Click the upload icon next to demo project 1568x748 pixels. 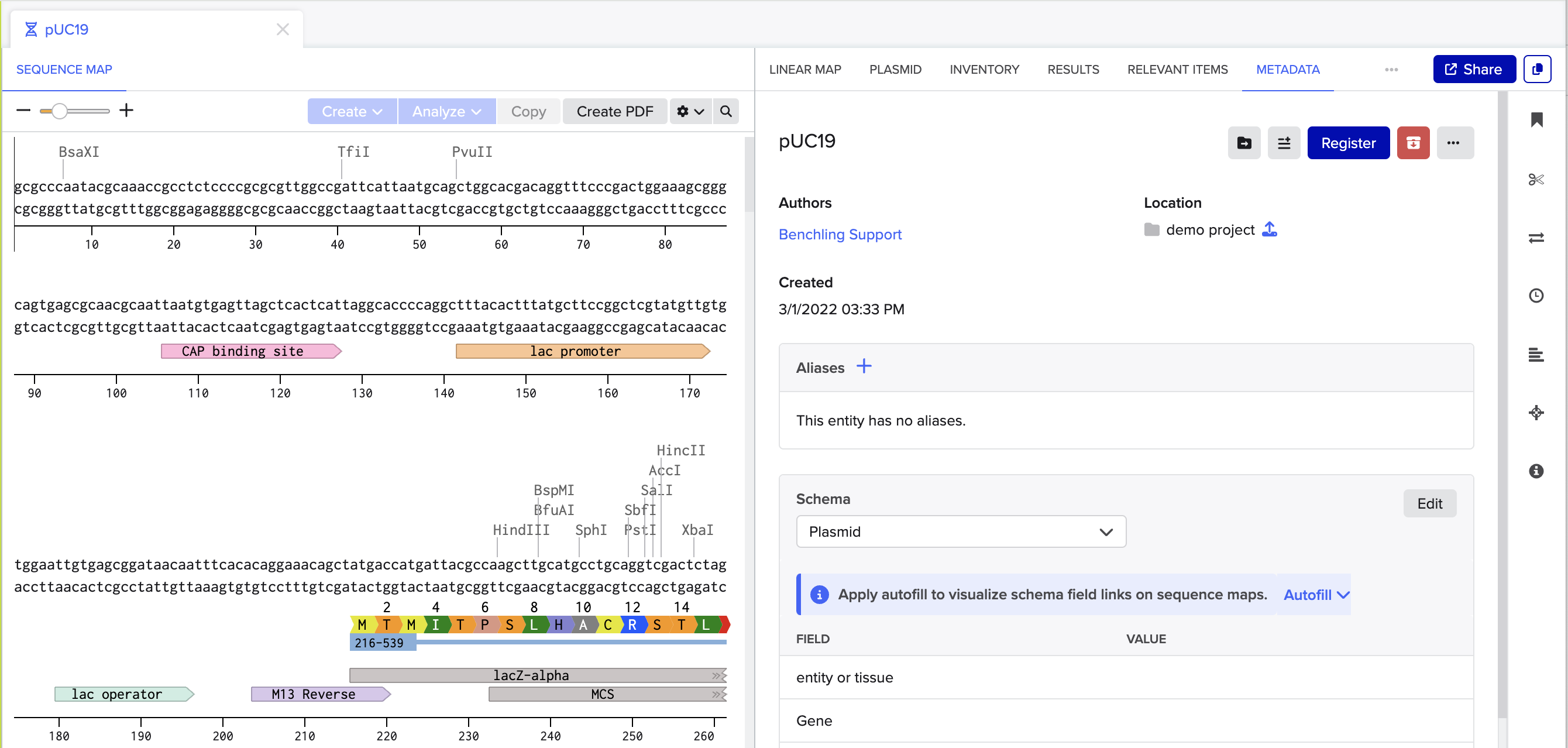(1269, 229)
